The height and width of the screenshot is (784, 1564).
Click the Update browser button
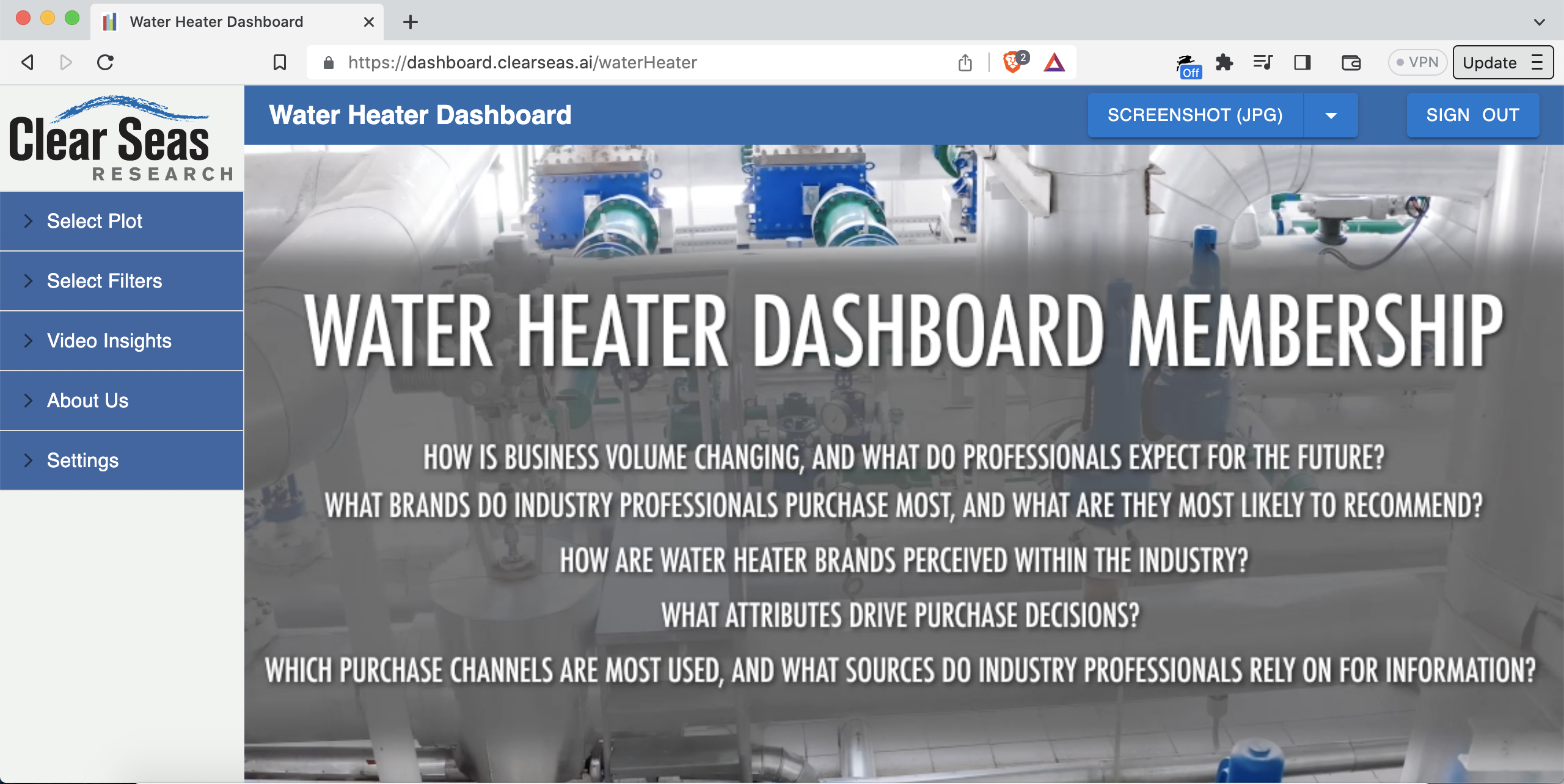(x=1489, y=62)
